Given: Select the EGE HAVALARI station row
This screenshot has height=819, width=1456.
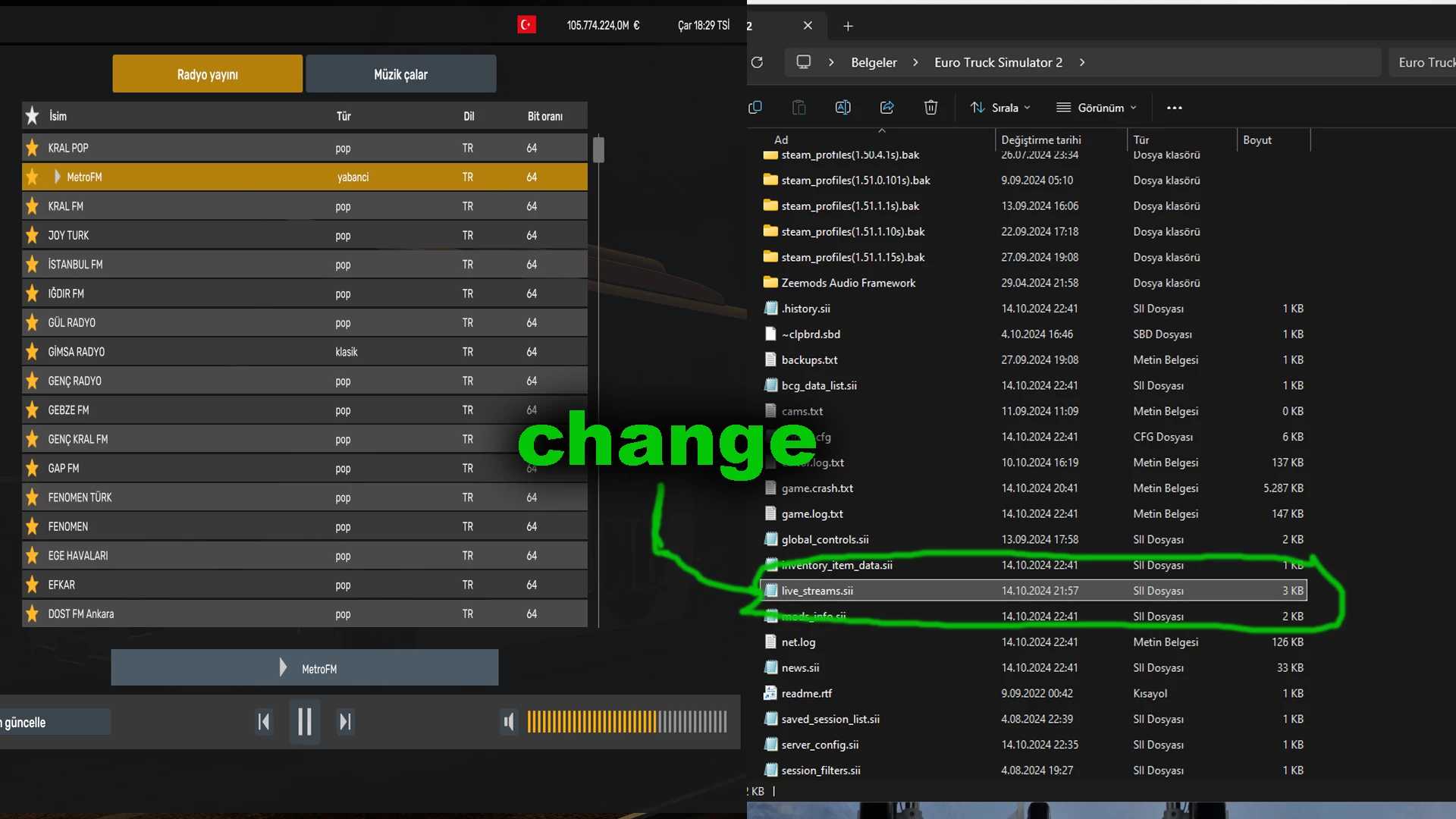Looking at the screenshot, I should click(305, 556).
